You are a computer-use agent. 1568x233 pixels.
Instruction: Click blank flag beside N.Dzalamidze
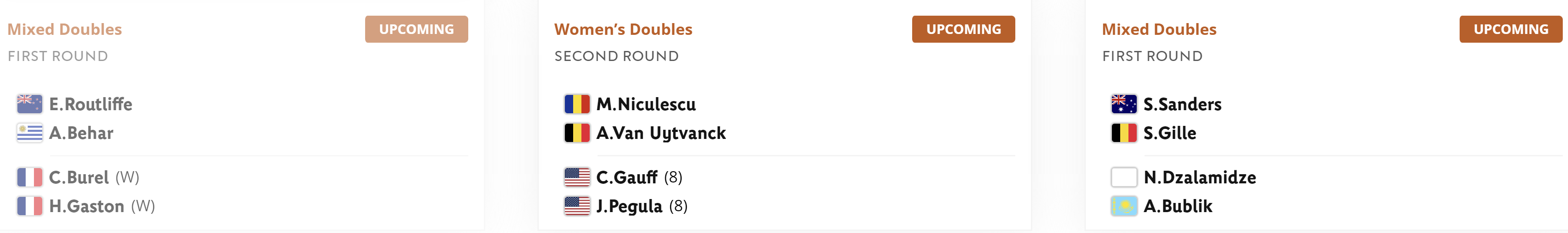pos(1124,177)
